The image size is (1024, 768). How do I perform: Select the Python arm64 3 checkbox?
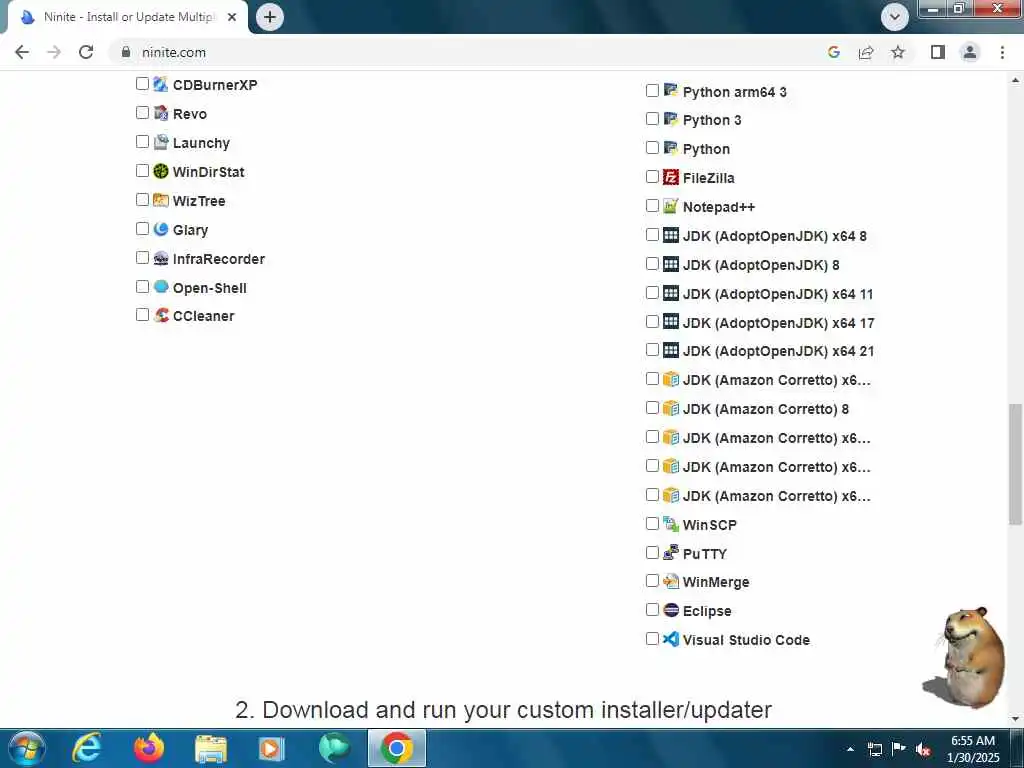(652, 90)
